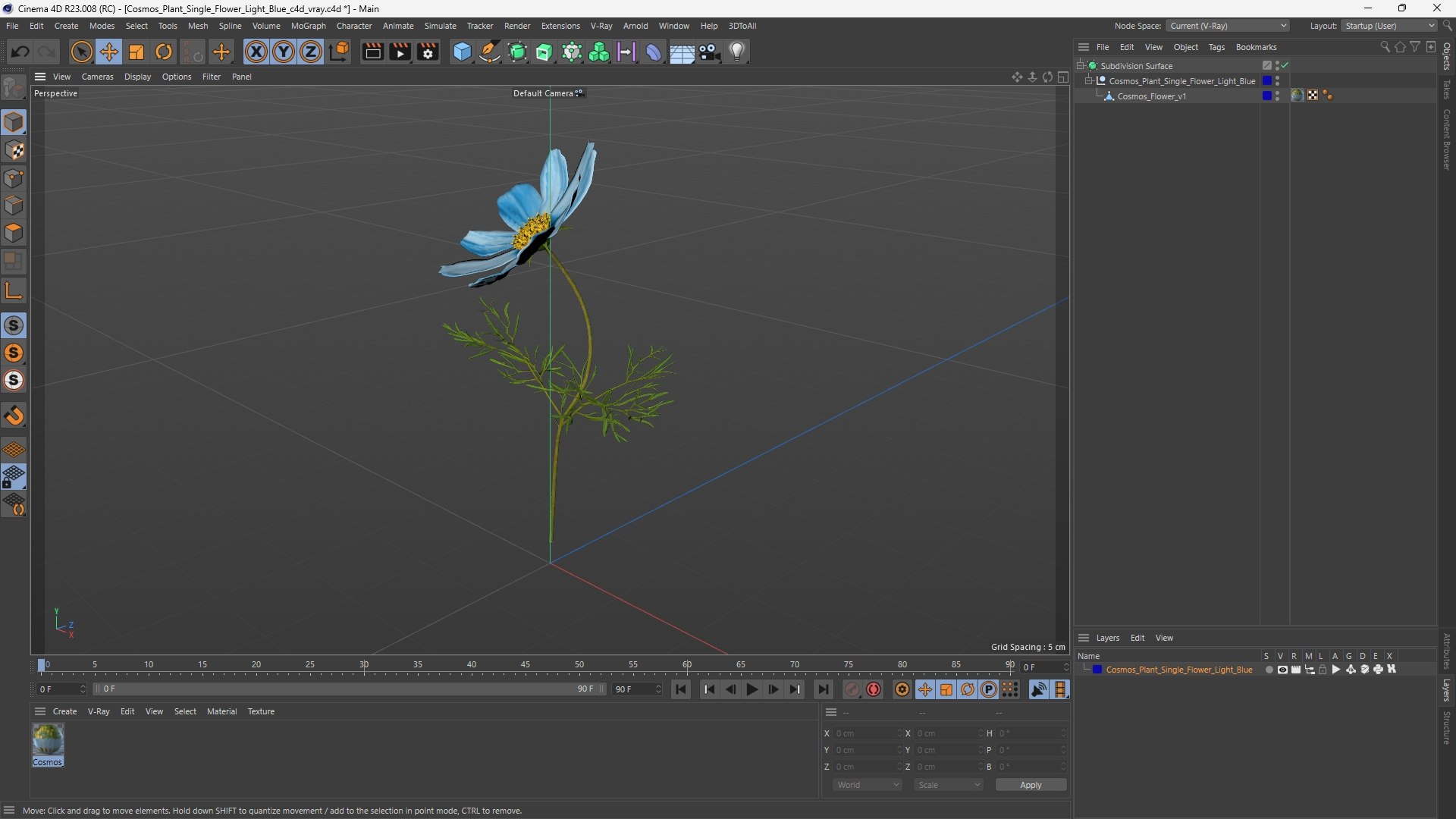Toggle Y axis lock
This screenshot has width=1456, height=819.
pos(284,52)
